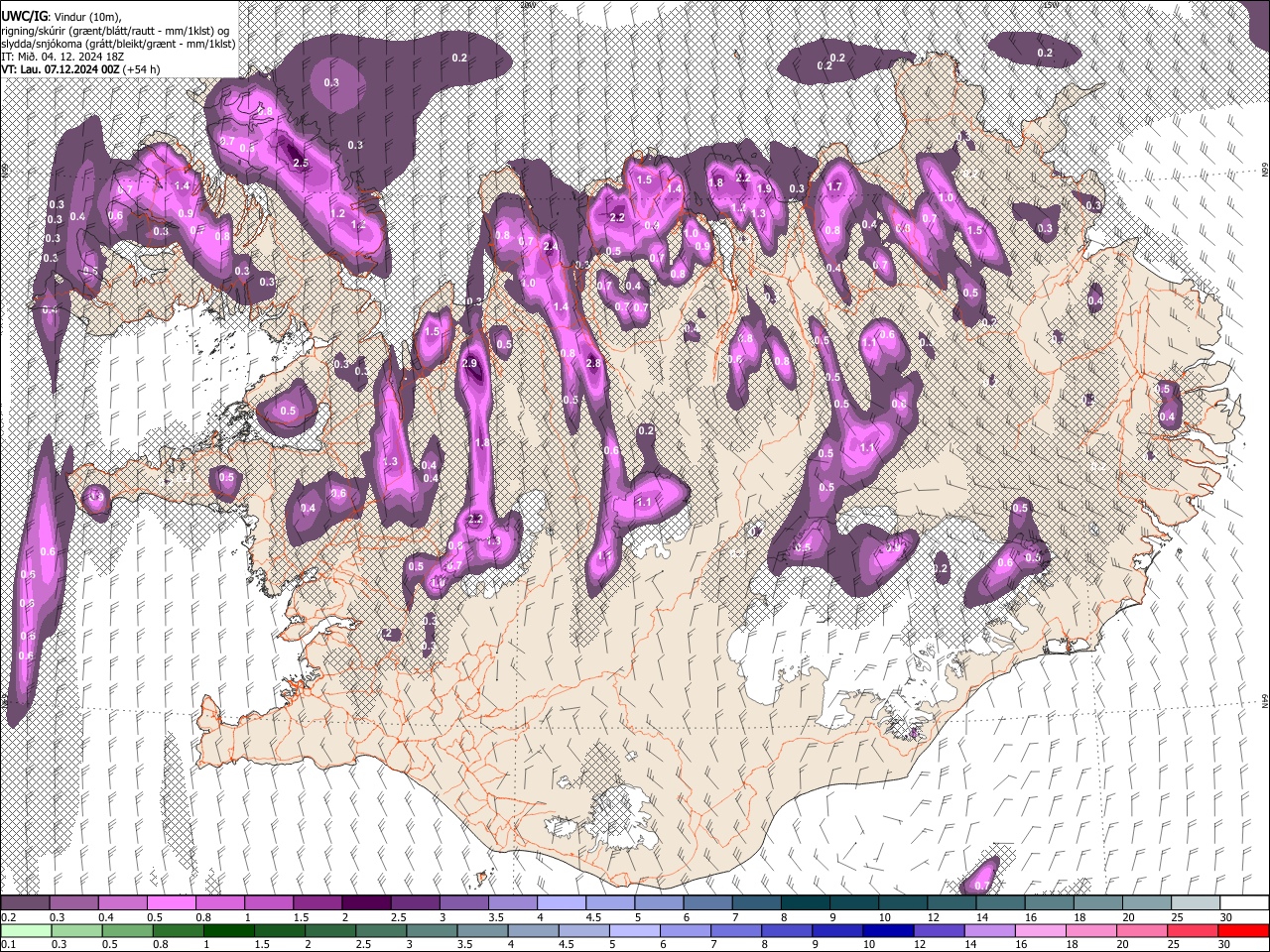Image resolution: width=1270 pixels, height=952 pixels.
Task: Select bright pink 0.5 swatch on upper scale
Action: click(172, 903)
